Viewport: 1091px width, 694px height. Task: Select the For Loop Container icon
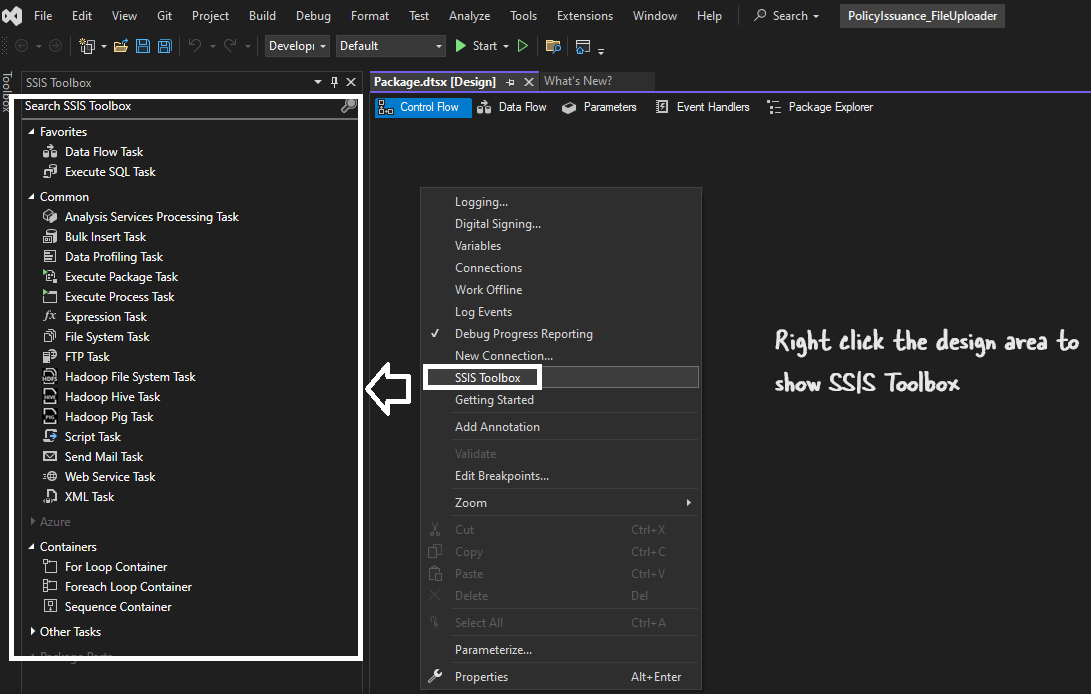[x=50, y=567]
